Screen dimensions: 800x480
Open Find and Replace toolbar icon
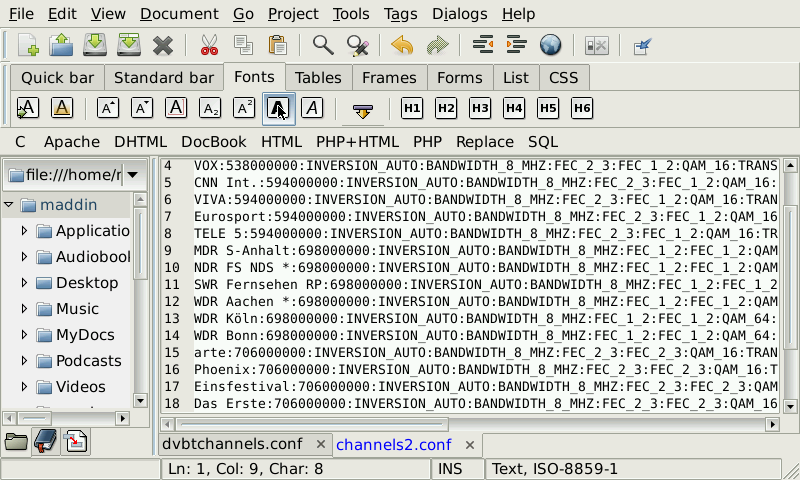click(358, 45)
